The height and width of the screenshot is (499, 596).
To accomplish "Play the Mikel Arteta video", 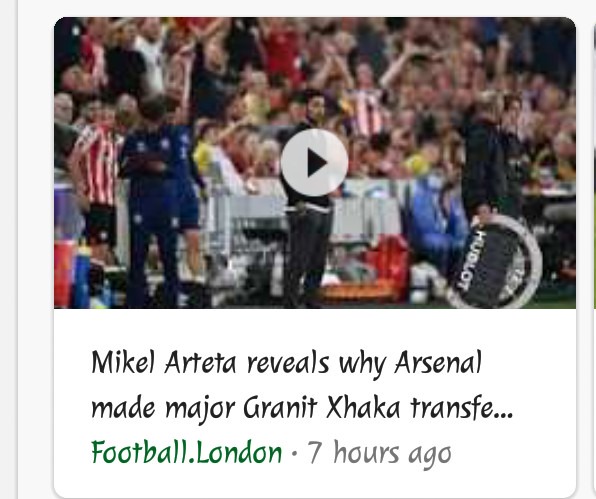I will click(x=314, y=162).
